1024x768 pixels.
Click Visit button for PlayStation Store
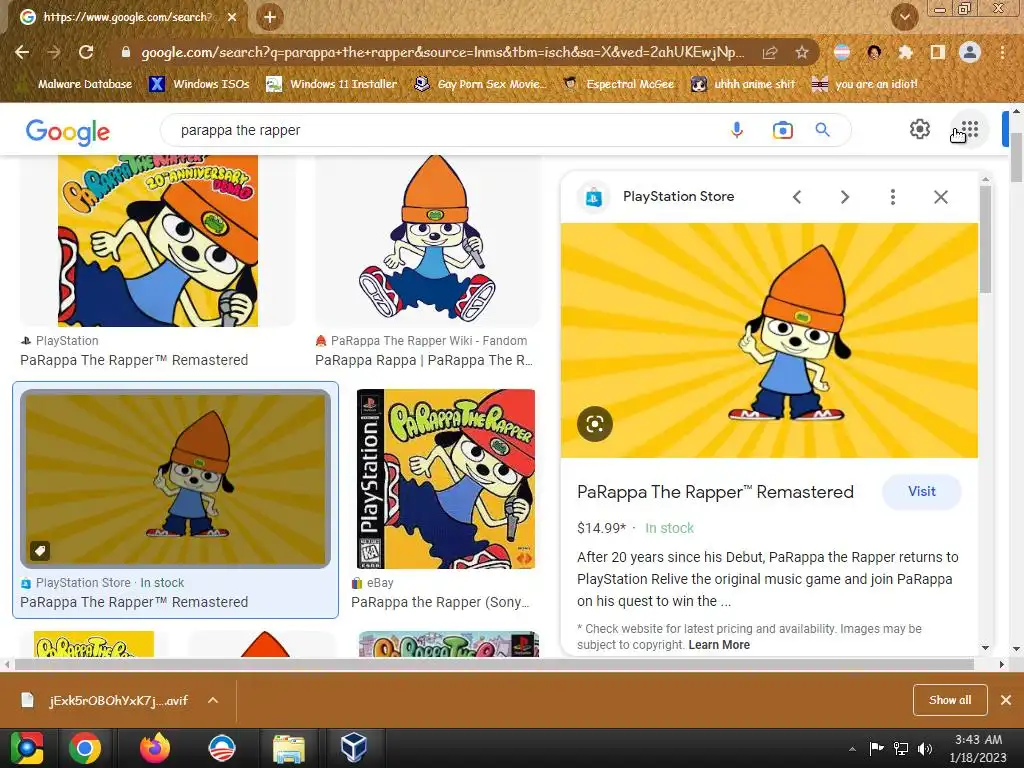tap(921, 492)
